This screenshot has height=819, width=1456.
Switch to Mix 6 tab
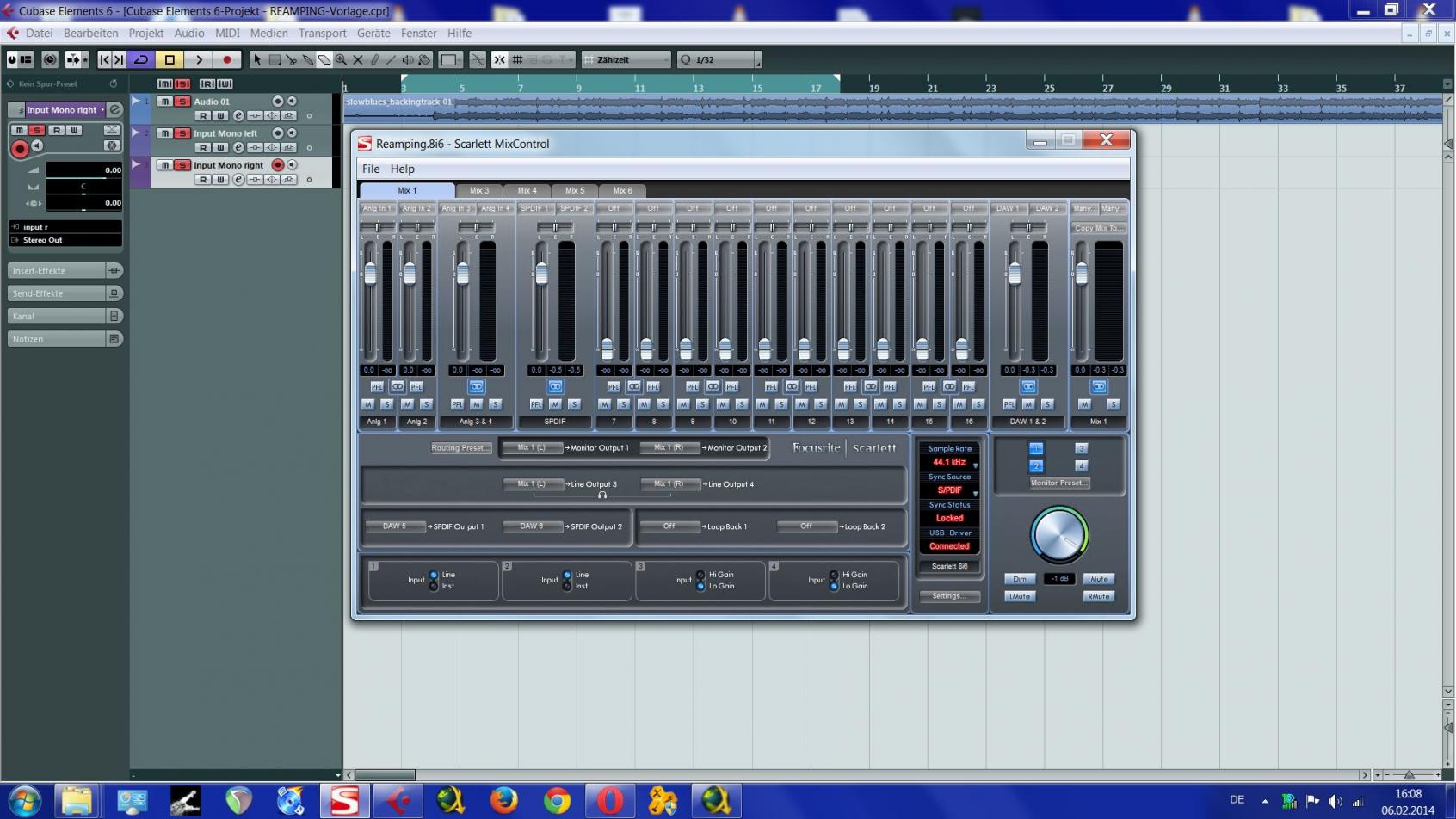[x=622, y=191]
